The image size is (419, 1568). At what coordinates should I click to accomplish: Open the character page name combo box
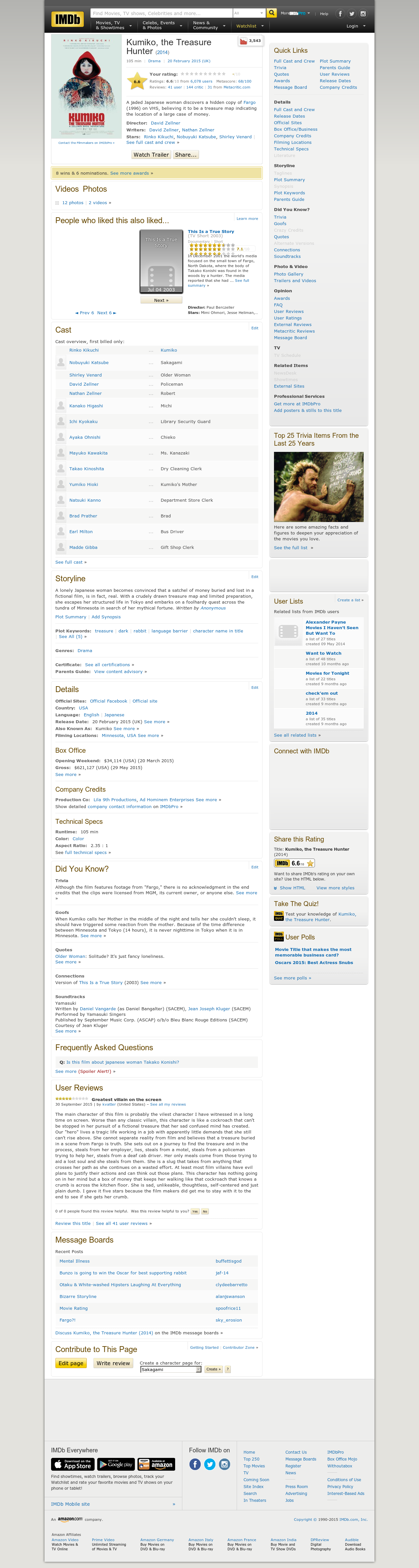coord(170,1369)
